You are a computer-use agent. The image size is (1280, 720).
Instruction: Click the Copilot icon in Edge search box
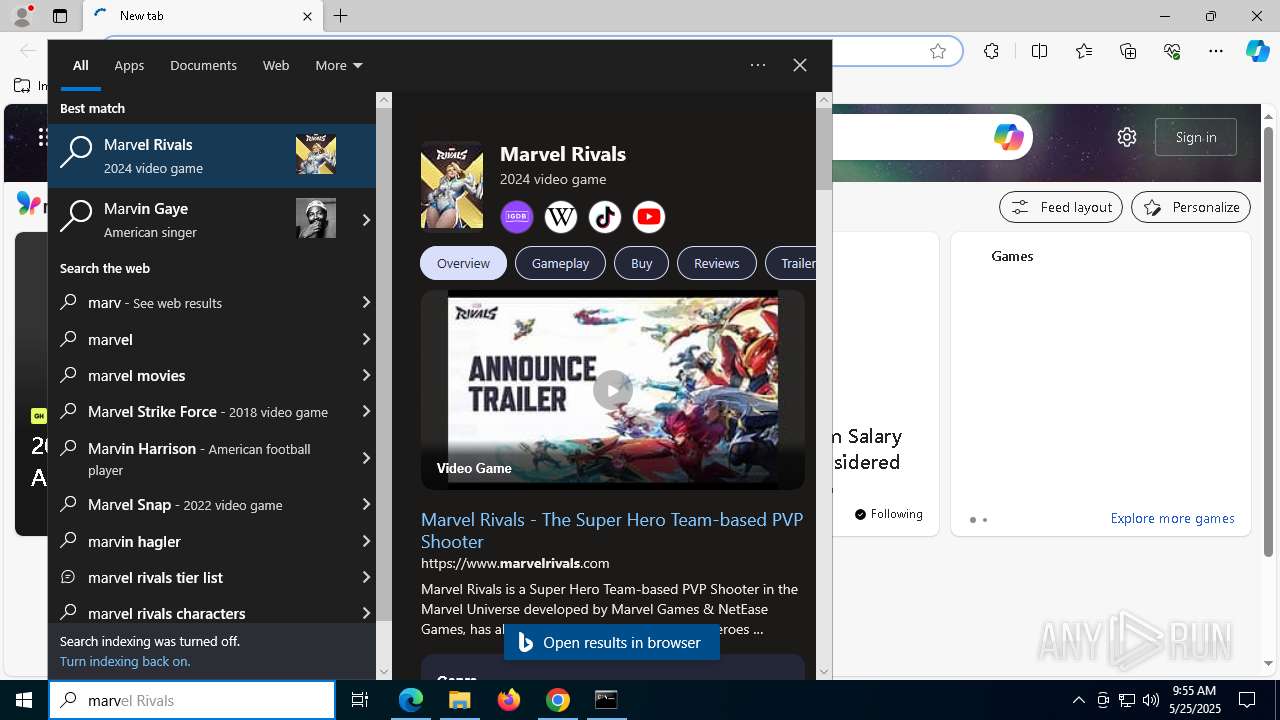click(x=1008, y=137)
